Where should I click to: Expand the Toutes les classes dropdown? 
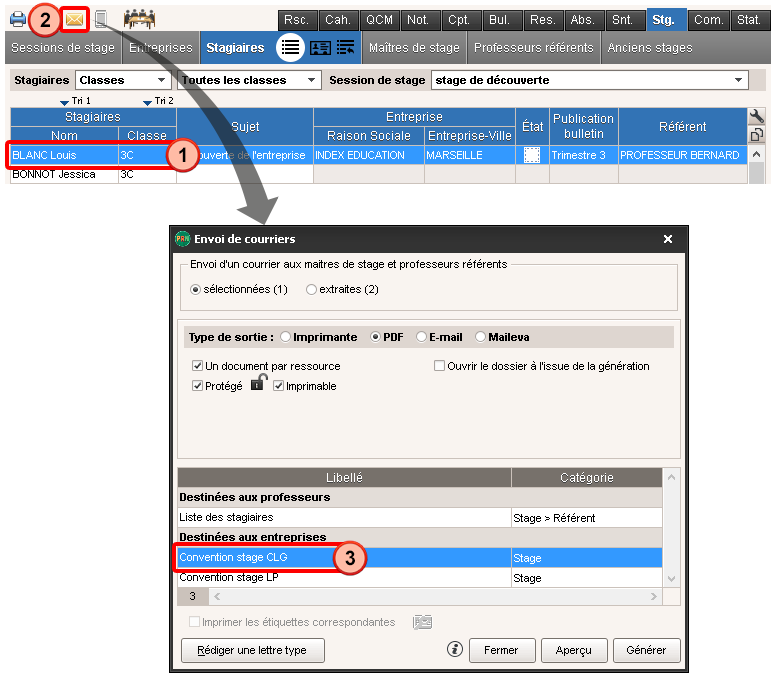[x=249, y=80]
